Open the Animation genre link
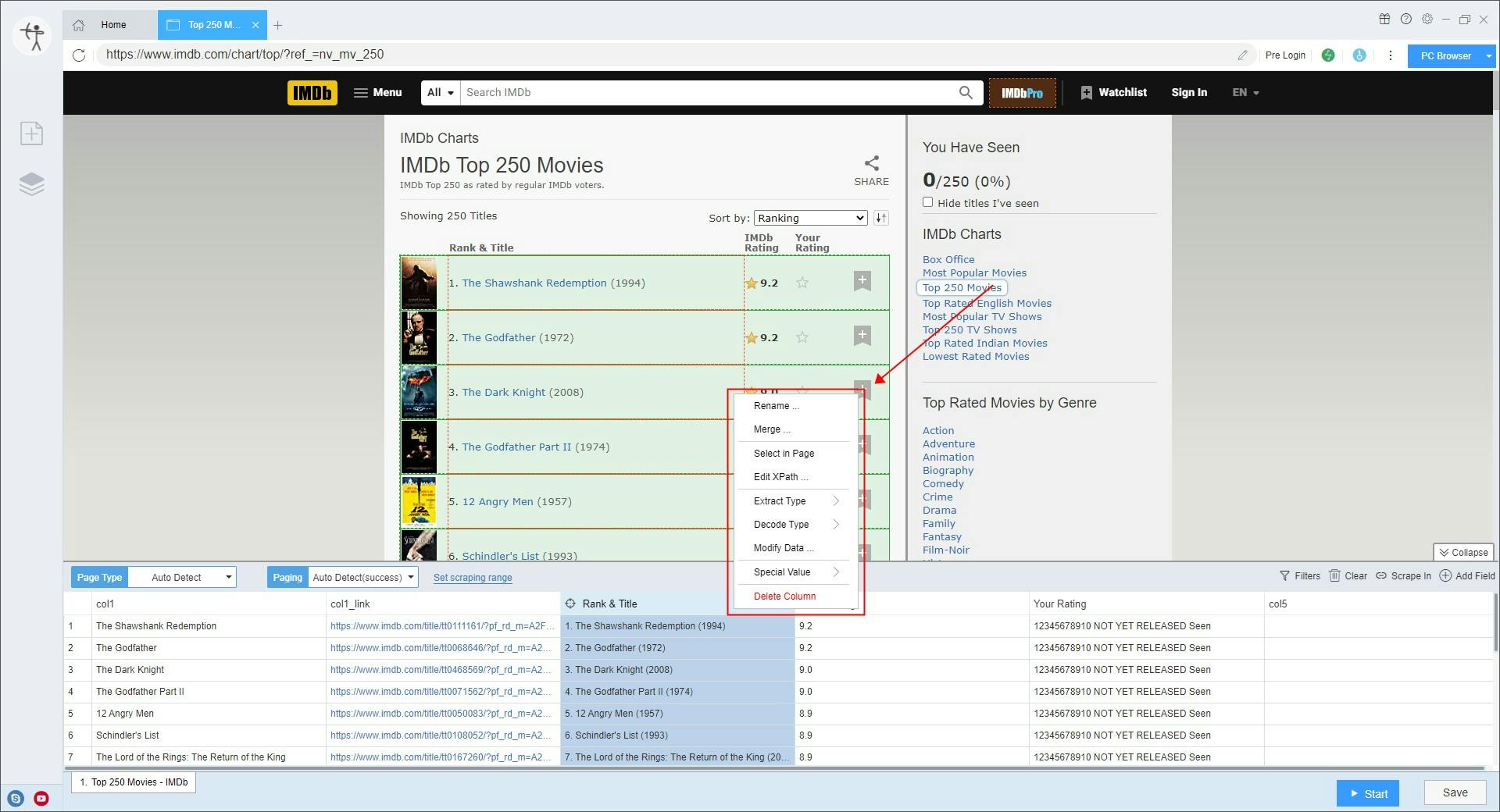This screenshot has width=1500, height=812. pos(948,457)
